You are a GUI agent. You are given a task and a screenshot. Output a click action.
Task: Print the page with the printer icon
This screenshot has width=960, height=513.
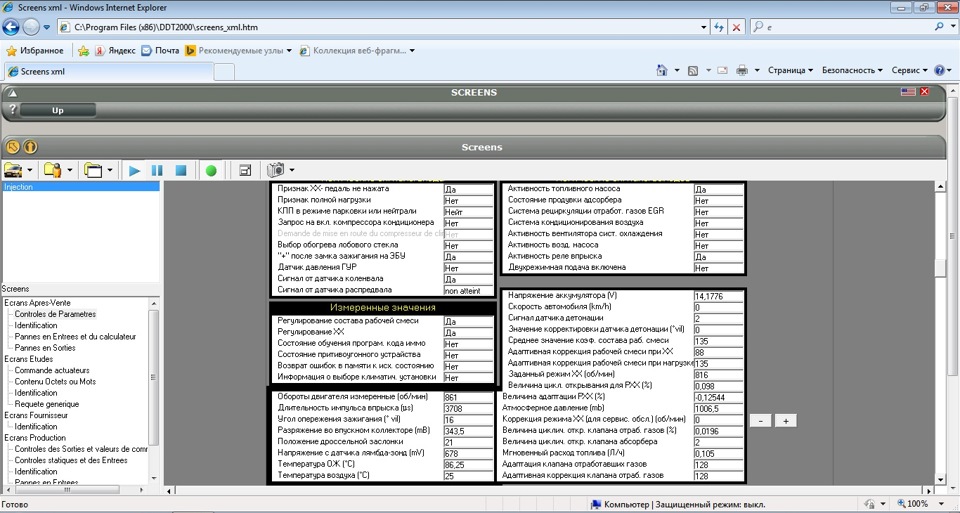(742, 70)
